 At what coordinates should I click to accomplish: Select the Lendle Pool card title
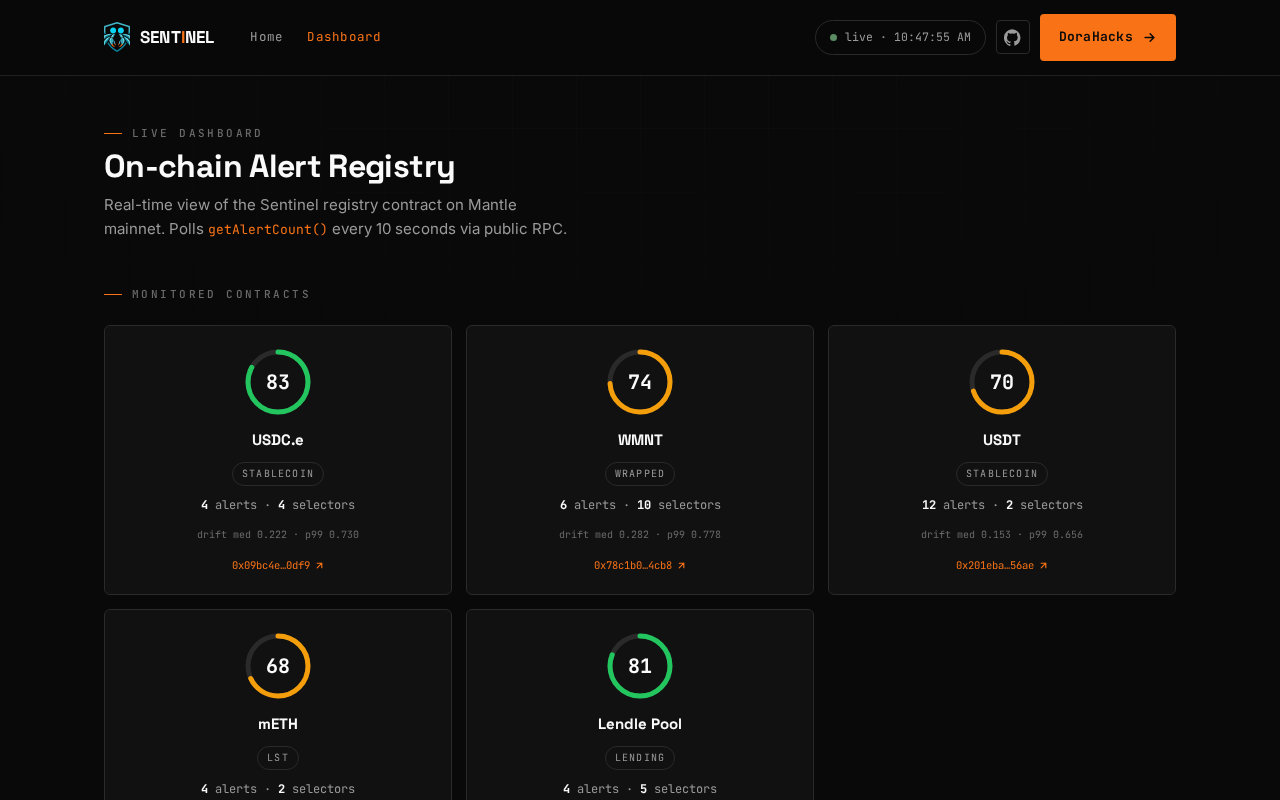click(640, 724)
